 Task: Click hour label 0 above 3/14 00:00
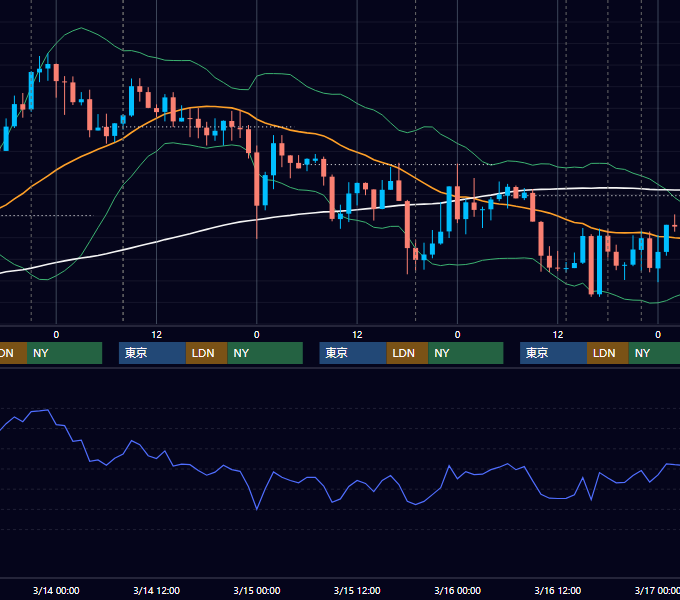coord(56,335)
